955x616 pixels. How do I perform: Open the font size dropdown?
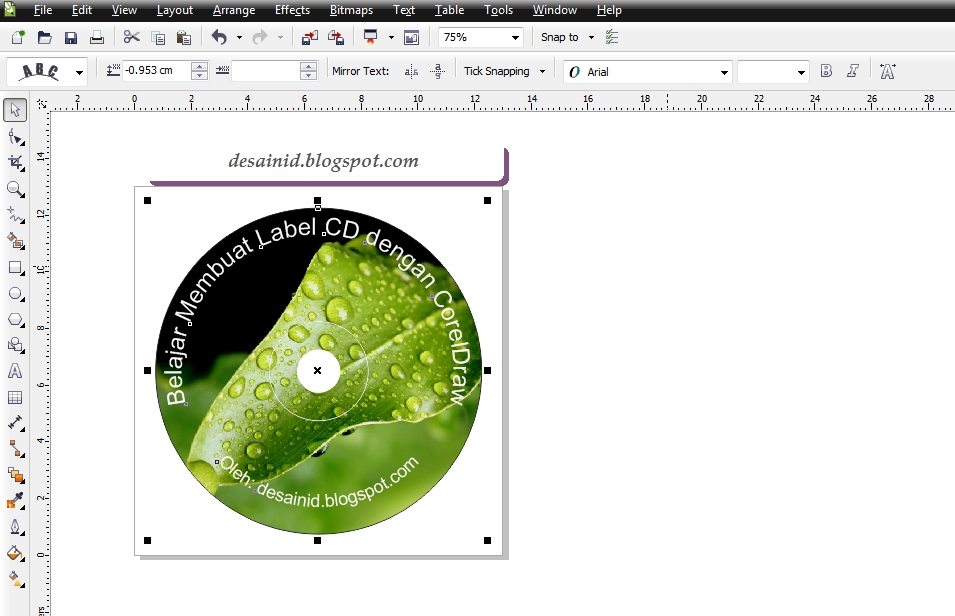(801, 73)
